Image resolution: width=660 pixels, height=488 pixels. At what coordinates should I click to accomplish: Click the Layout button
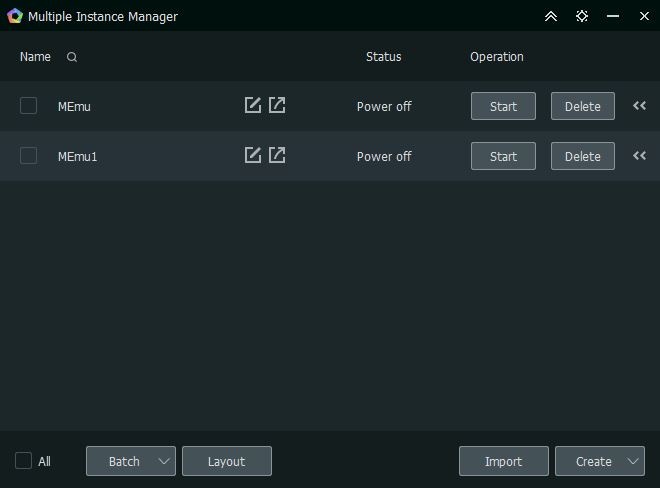tap(227, 461)
